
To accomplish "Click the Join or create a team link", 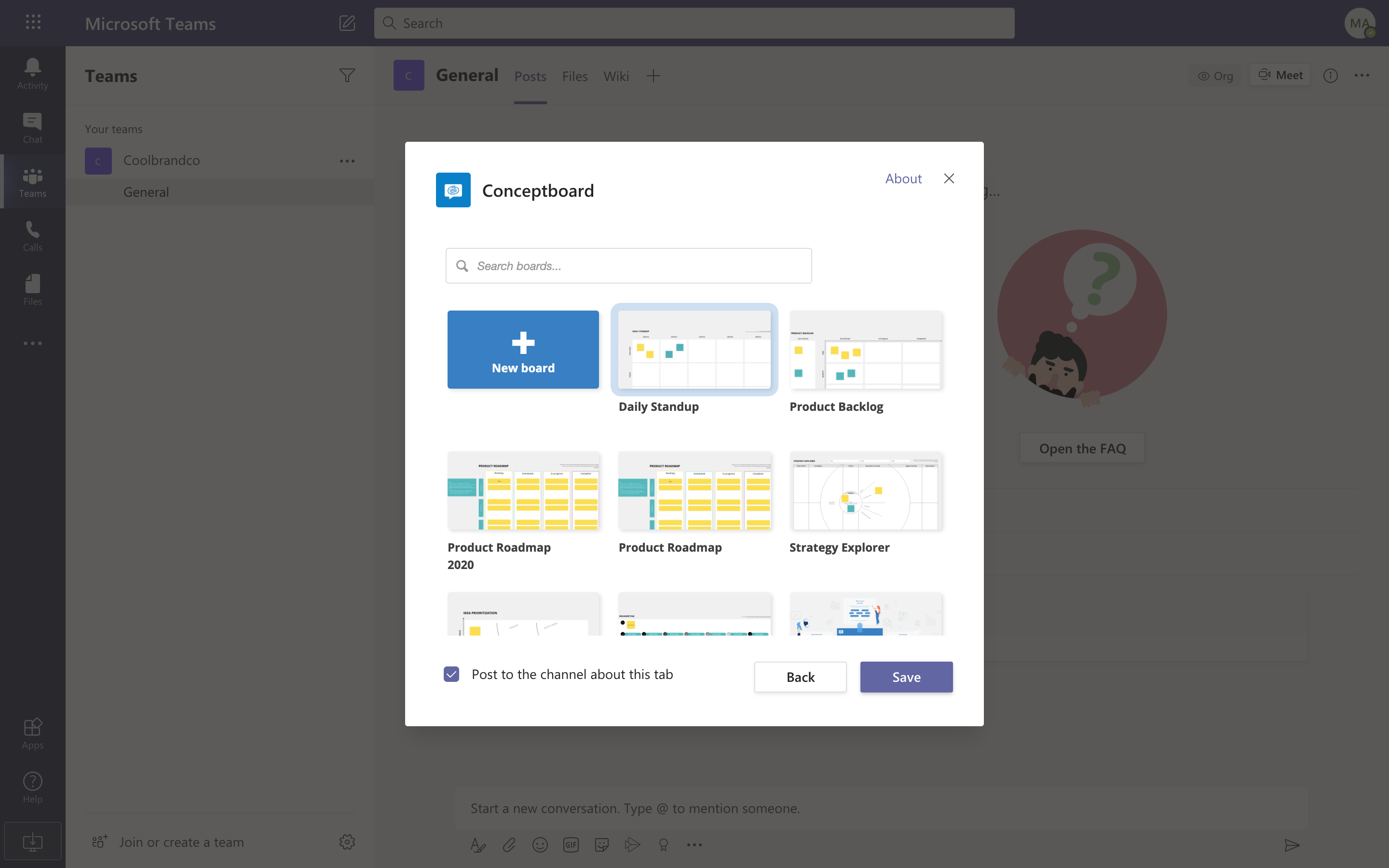I will pyautogui.click(x=181, y=842).
